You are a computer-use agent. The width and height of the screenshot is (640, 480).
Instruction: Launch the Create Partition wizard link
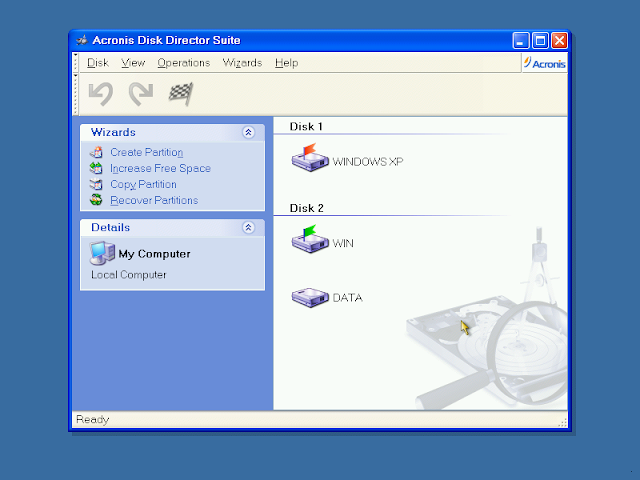pos(147,152)
